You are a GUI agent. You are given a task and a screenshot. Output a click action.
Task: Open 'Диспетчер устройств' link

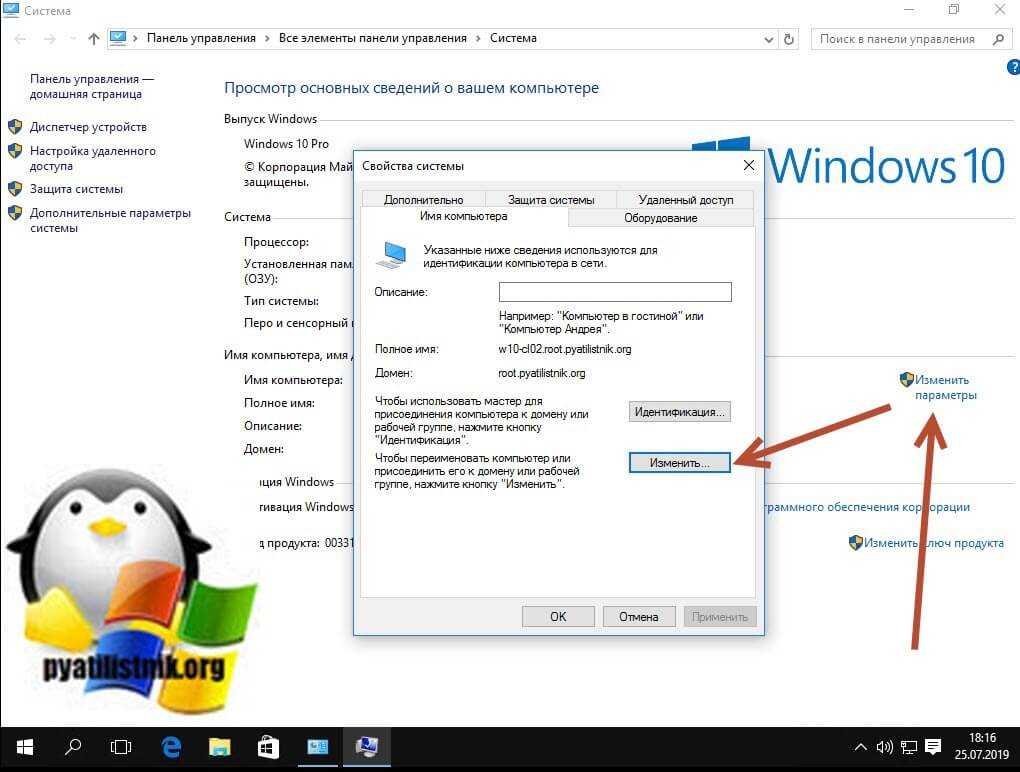click(88, 127)
